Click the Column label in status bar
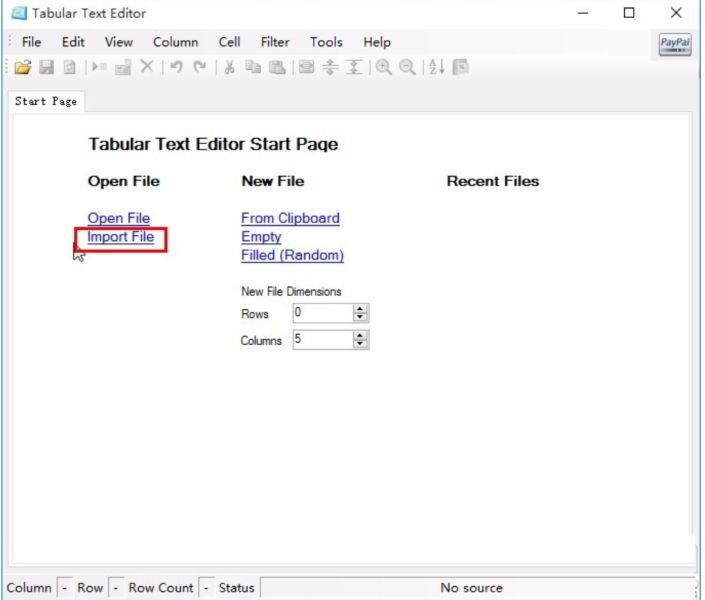705x600 pixels. coord(29,588)
